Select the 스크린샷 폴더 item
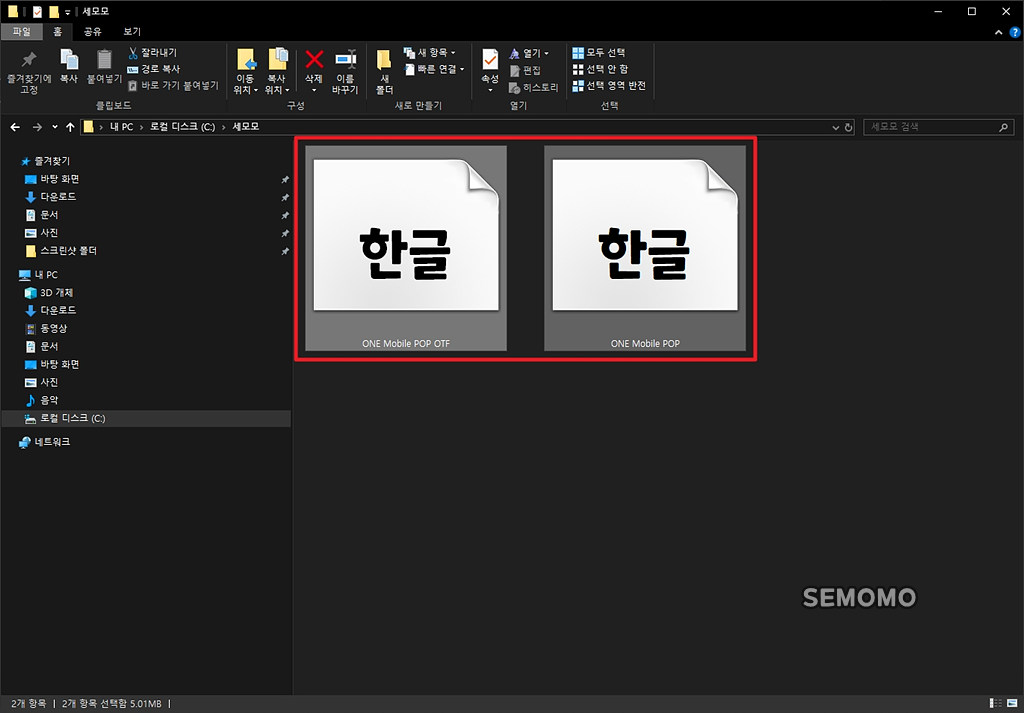The height and width of the screenshot is (713, 1024). [x=61, y=251]
